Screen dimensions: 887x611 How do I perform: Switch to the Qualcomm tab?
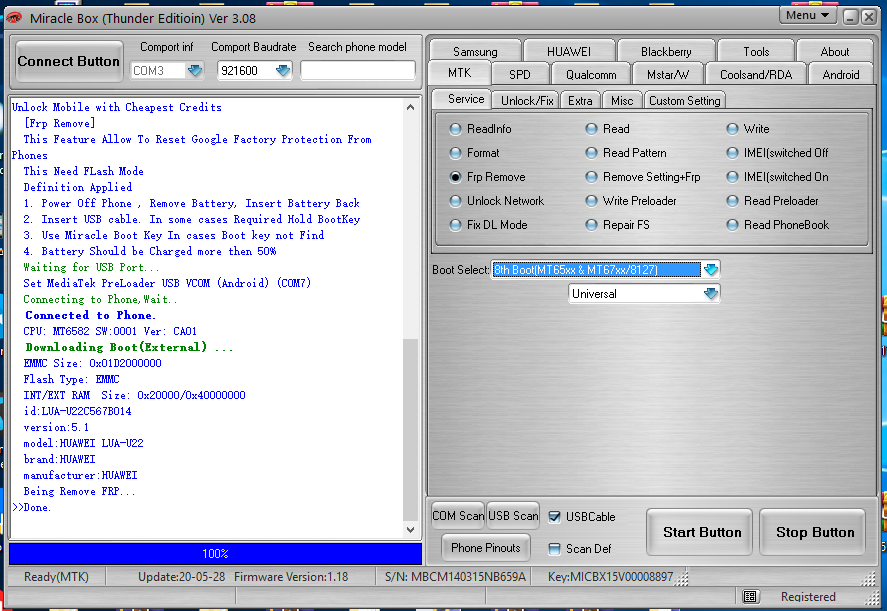(x=591, y=75)
